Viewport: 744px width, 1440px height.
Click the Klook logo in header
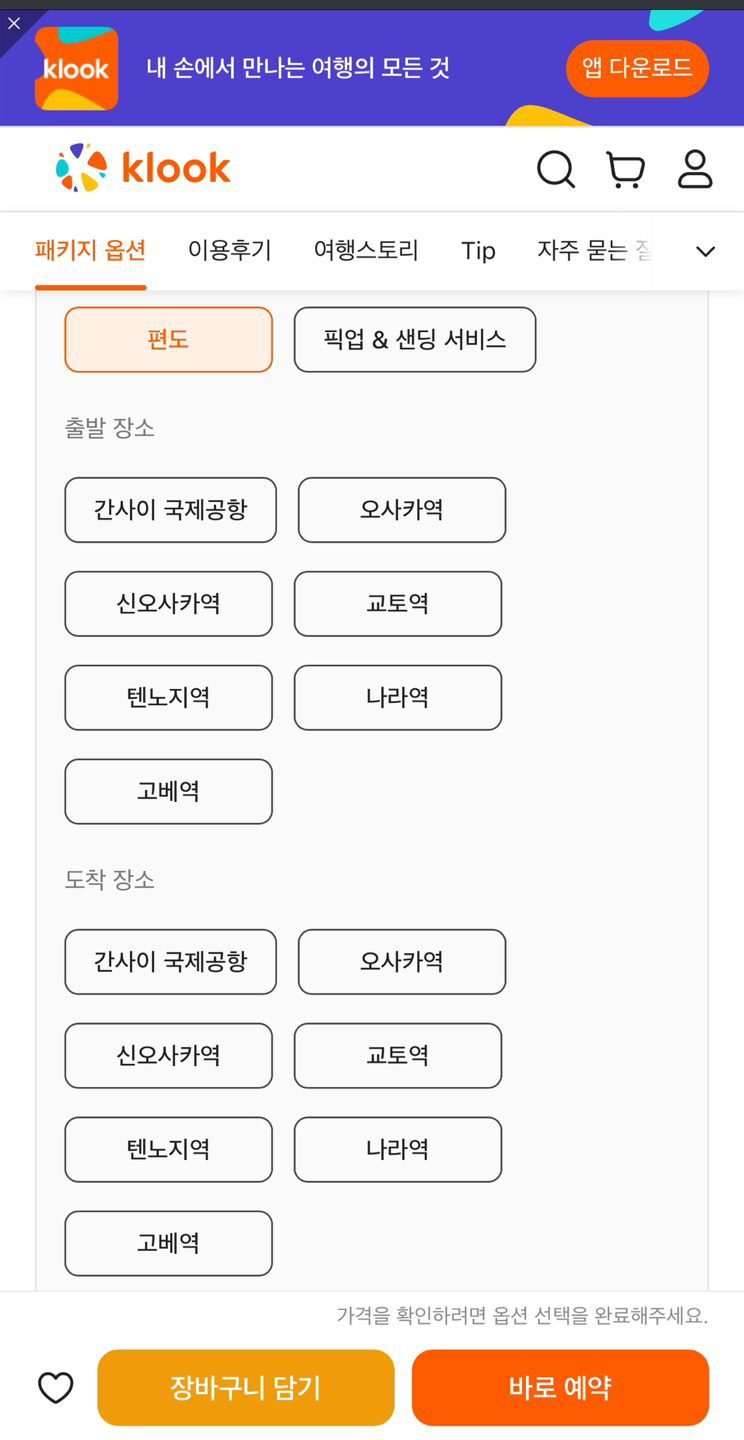click(143, 168)
